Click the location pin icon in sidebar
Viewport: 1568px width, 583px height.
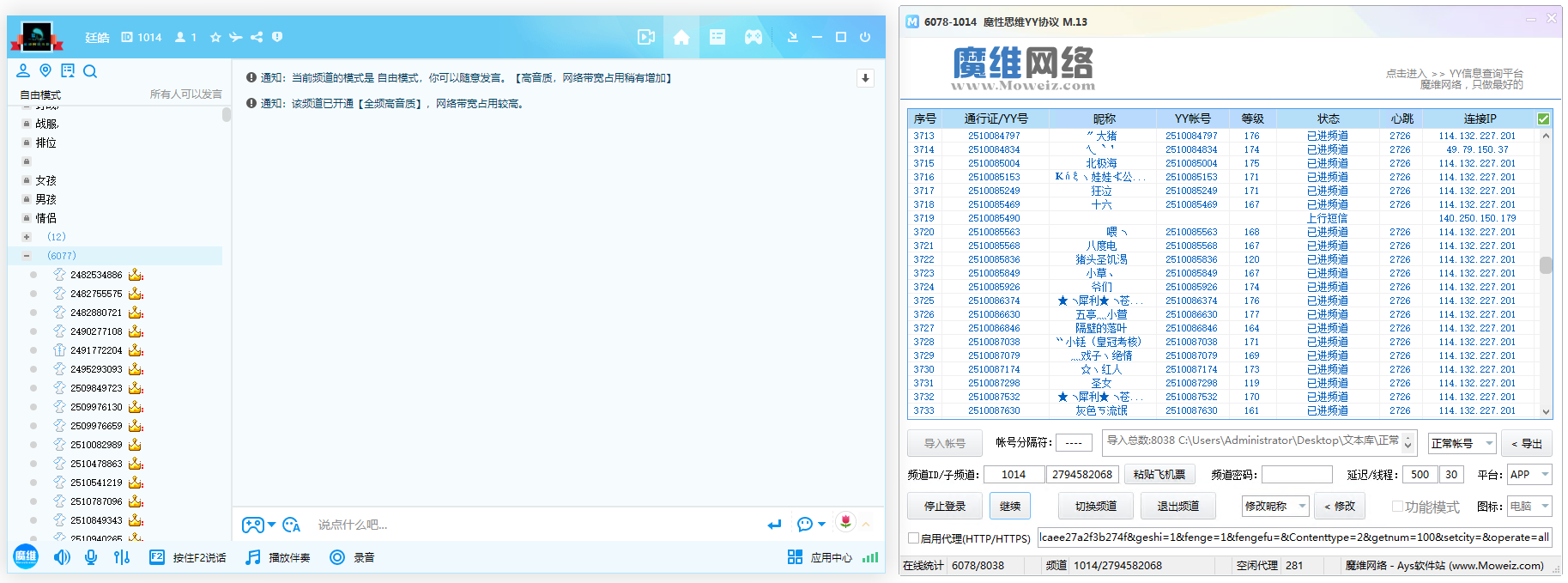tap(45, 70)
